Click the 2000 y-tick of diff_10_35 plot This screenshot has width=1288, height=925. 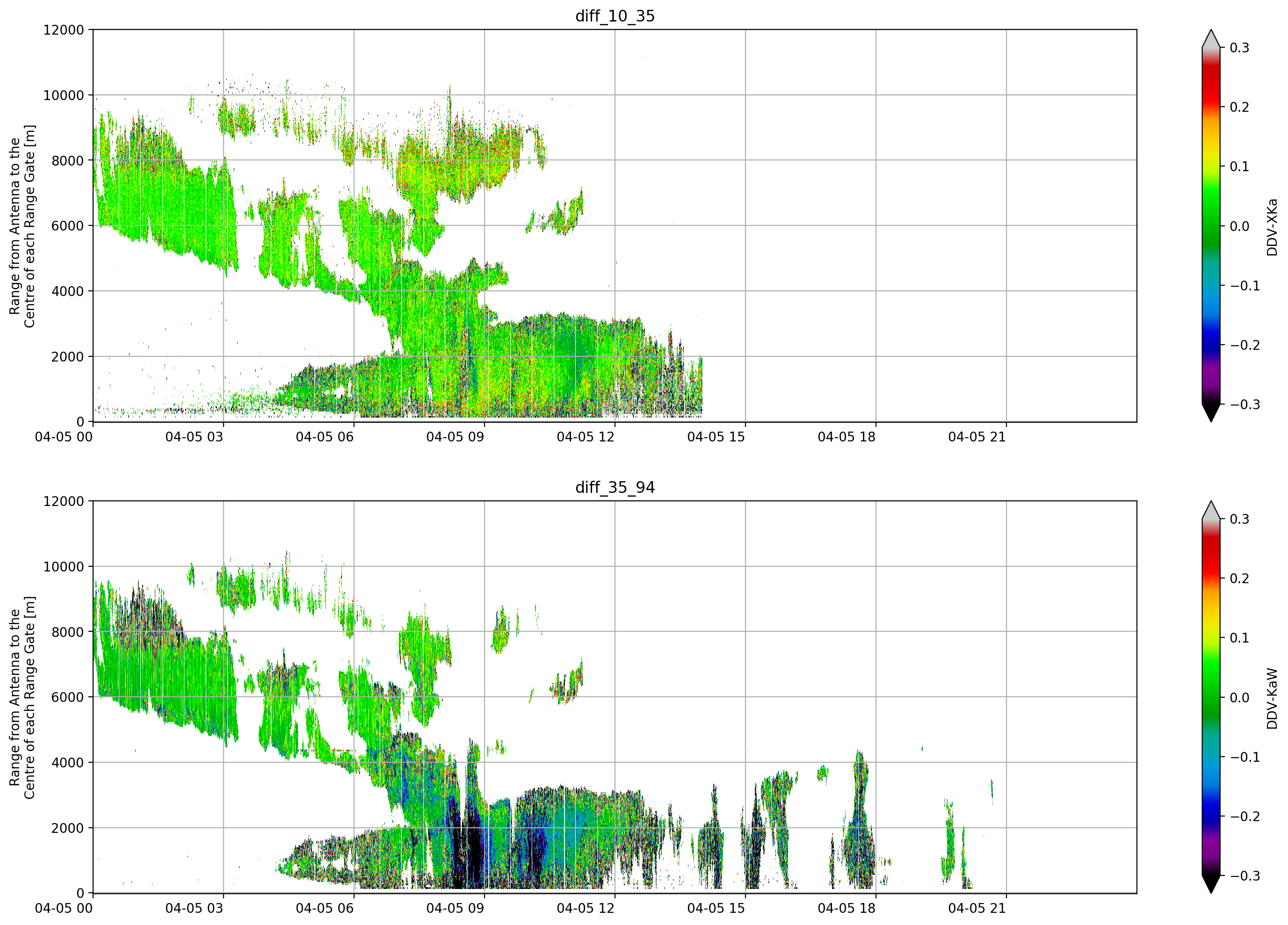(67, 357)
